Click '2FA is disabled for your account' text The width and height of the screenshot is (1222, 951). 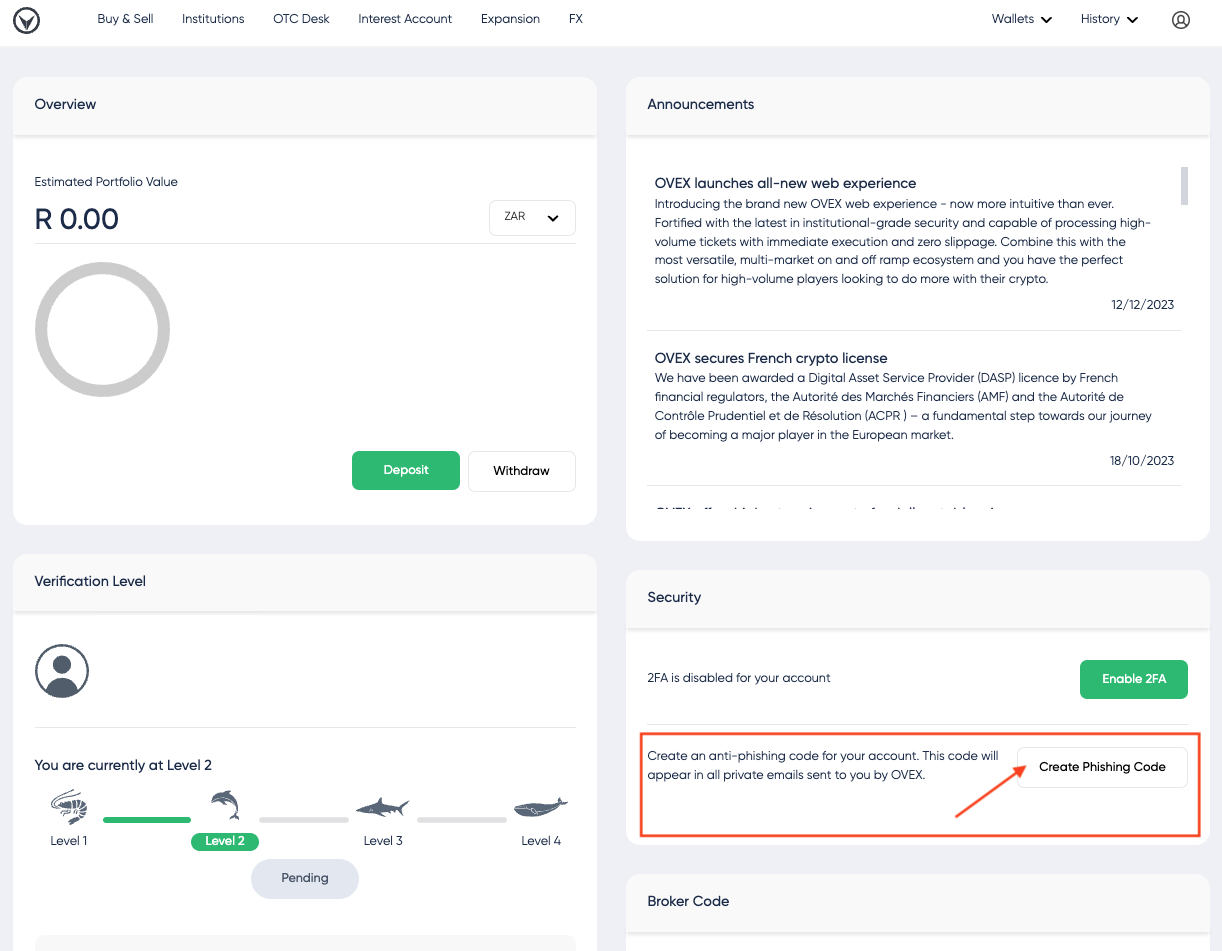coord(739,678)
